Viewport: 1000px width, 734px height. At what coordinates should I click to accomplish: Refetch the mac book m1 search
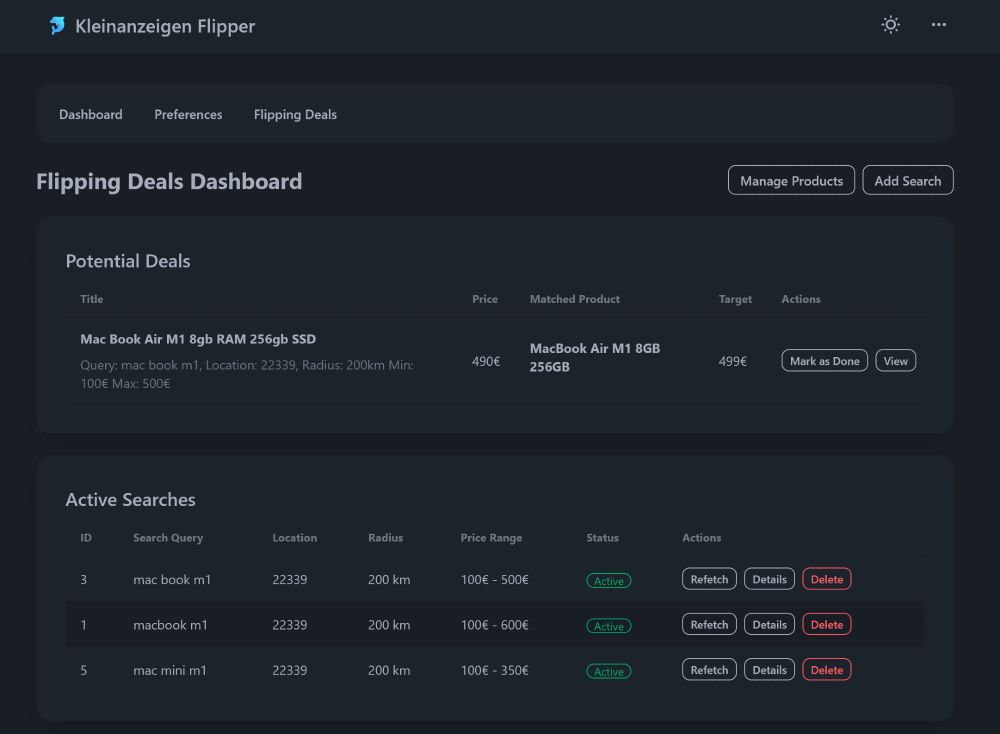[709, 579]
